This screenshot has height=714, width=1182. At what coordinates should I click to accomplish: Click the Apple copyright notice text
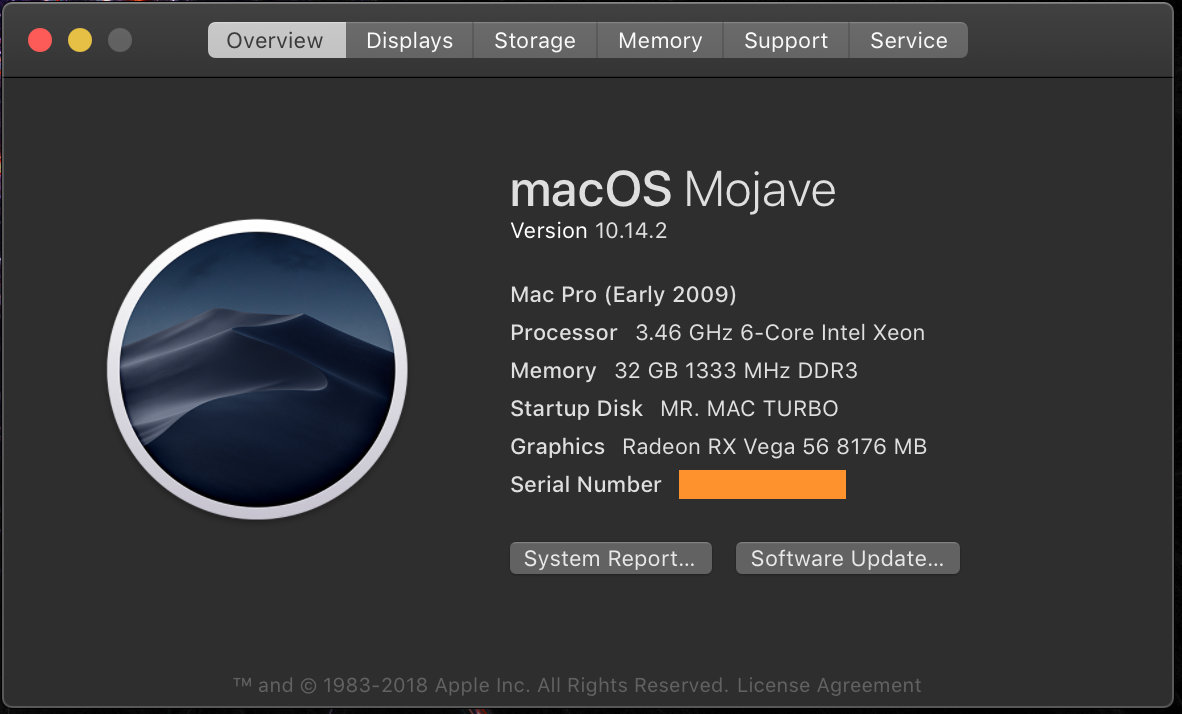point(480,685)
